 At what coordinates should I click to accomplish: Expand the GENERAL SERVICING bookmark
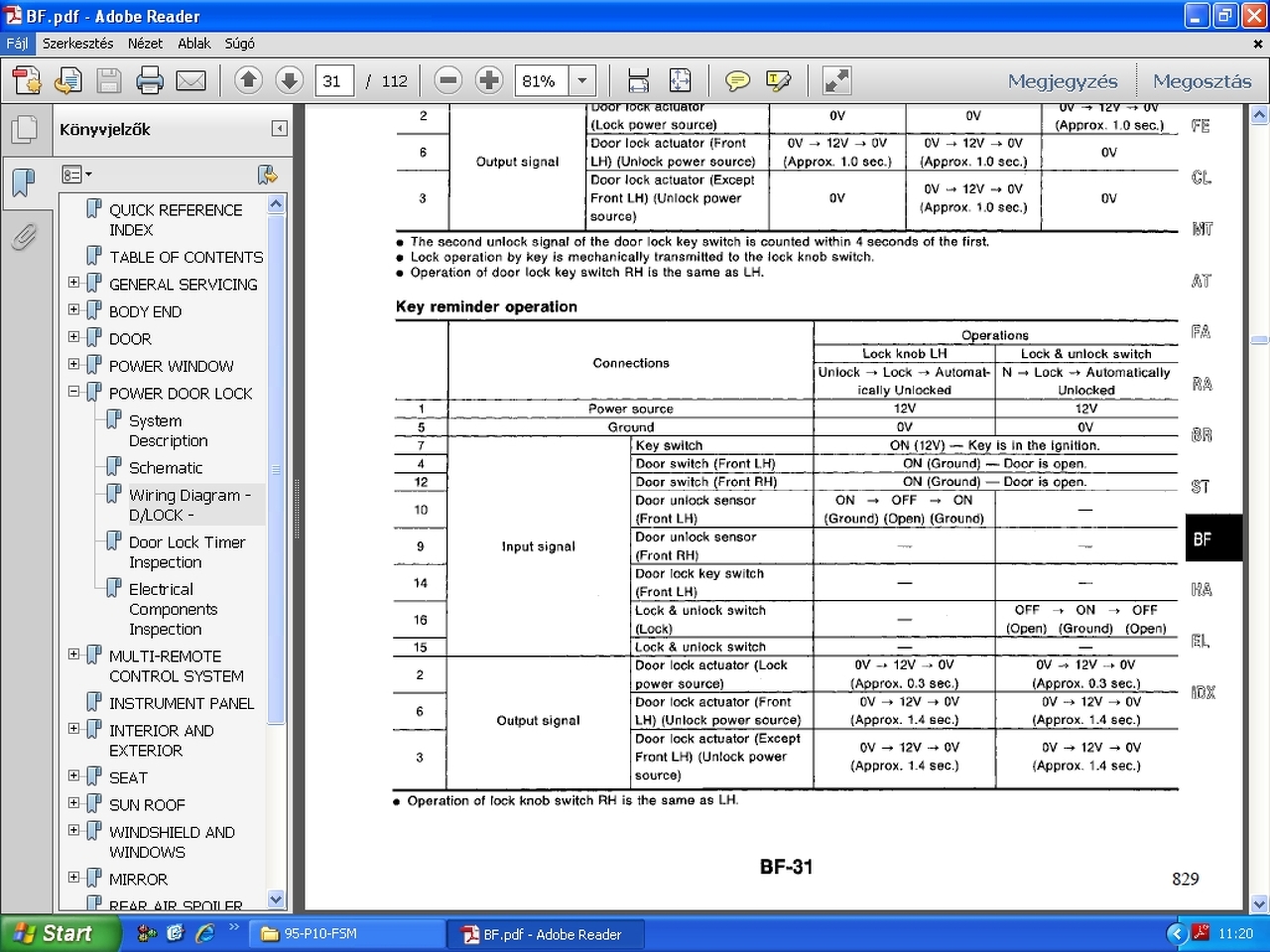click(73, 283)
